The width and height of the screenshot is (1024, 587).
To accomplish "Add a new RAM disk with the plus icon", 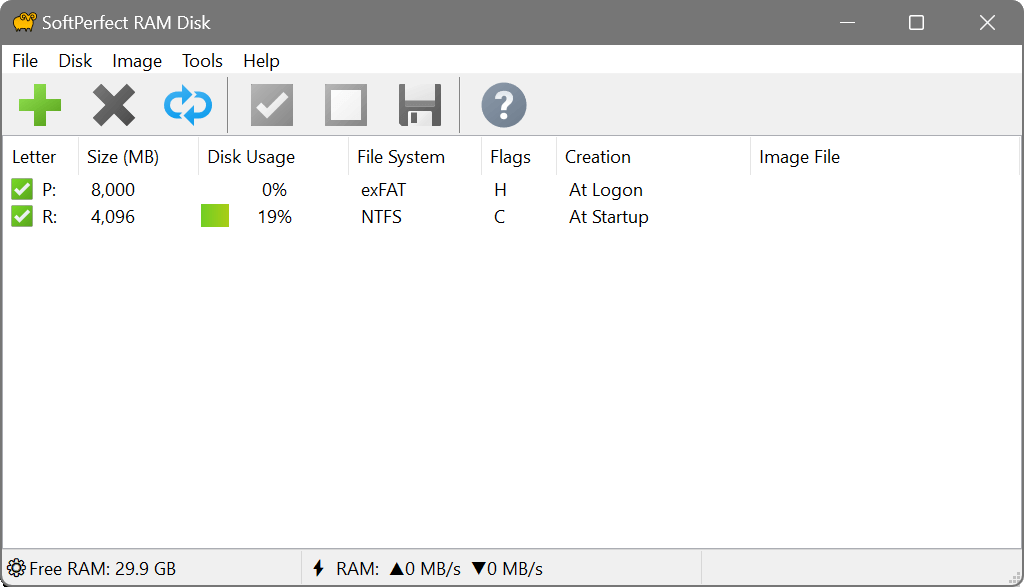I will (40, 104).
